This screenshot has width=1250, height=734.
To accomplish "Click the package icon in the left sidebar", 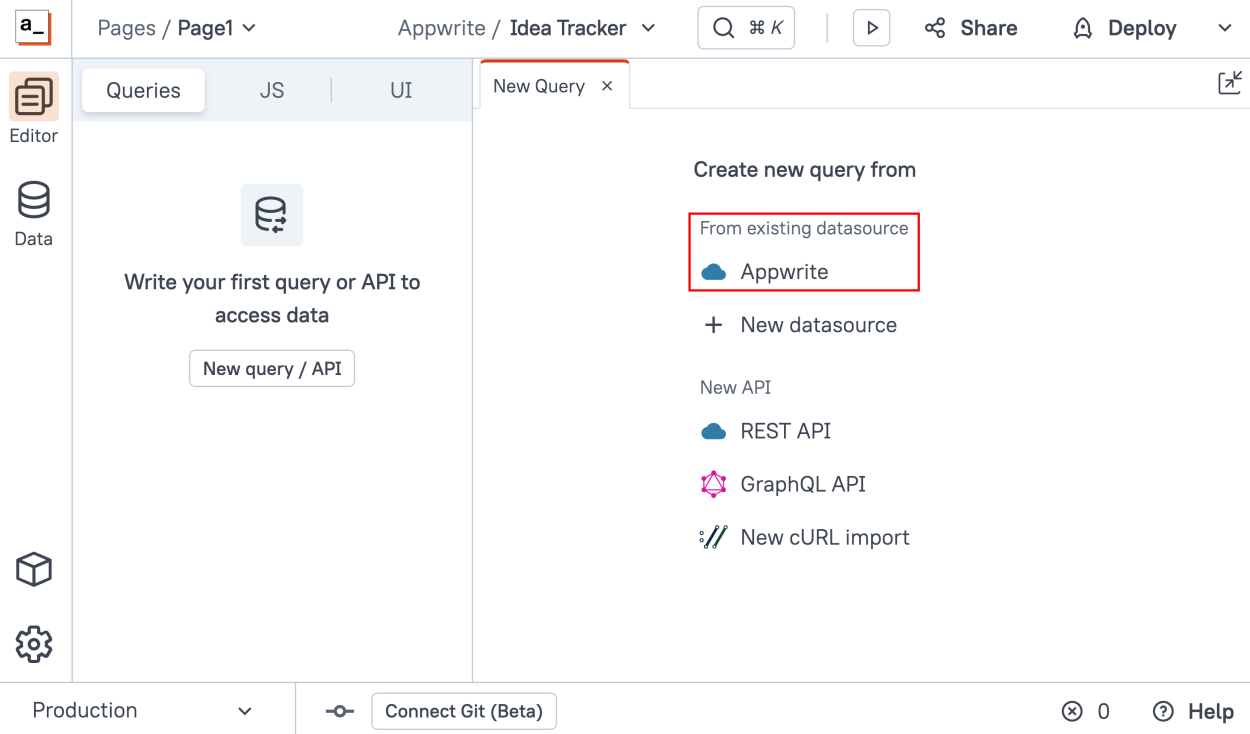I will pyautogui.click(x=35, y=569).
